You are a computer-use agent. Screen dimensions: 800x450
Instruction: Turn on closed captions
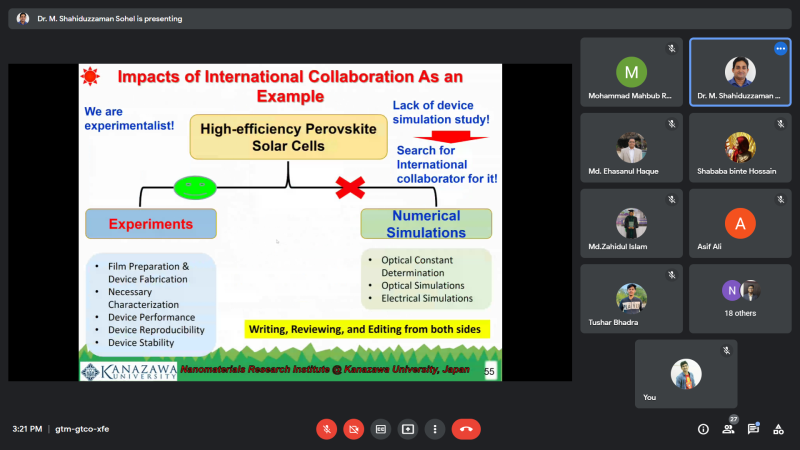pyautogui.click(x=381, y=429)
